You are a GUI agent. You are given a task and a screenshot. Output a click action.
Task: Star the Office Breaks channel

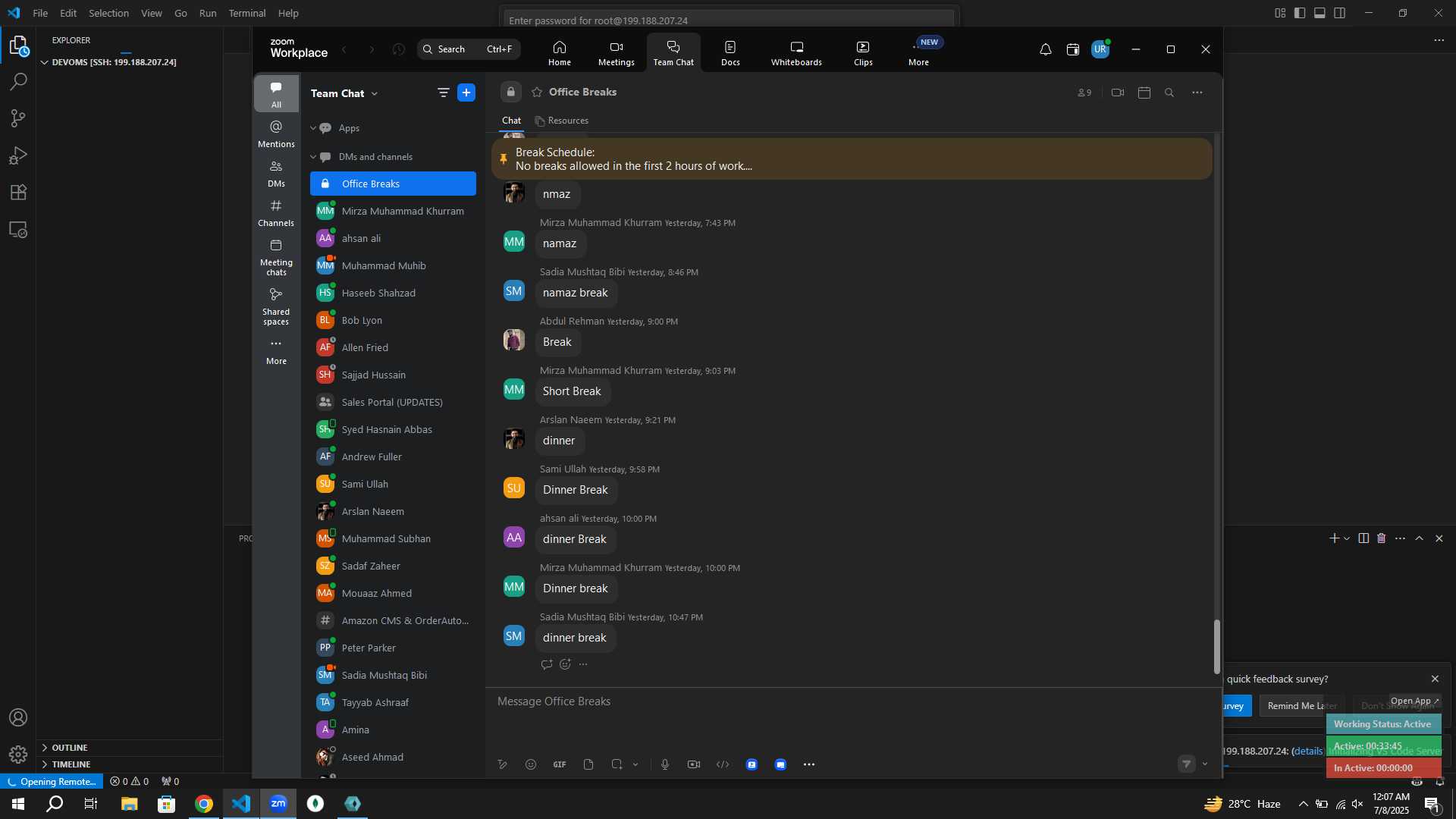(537, 92)
